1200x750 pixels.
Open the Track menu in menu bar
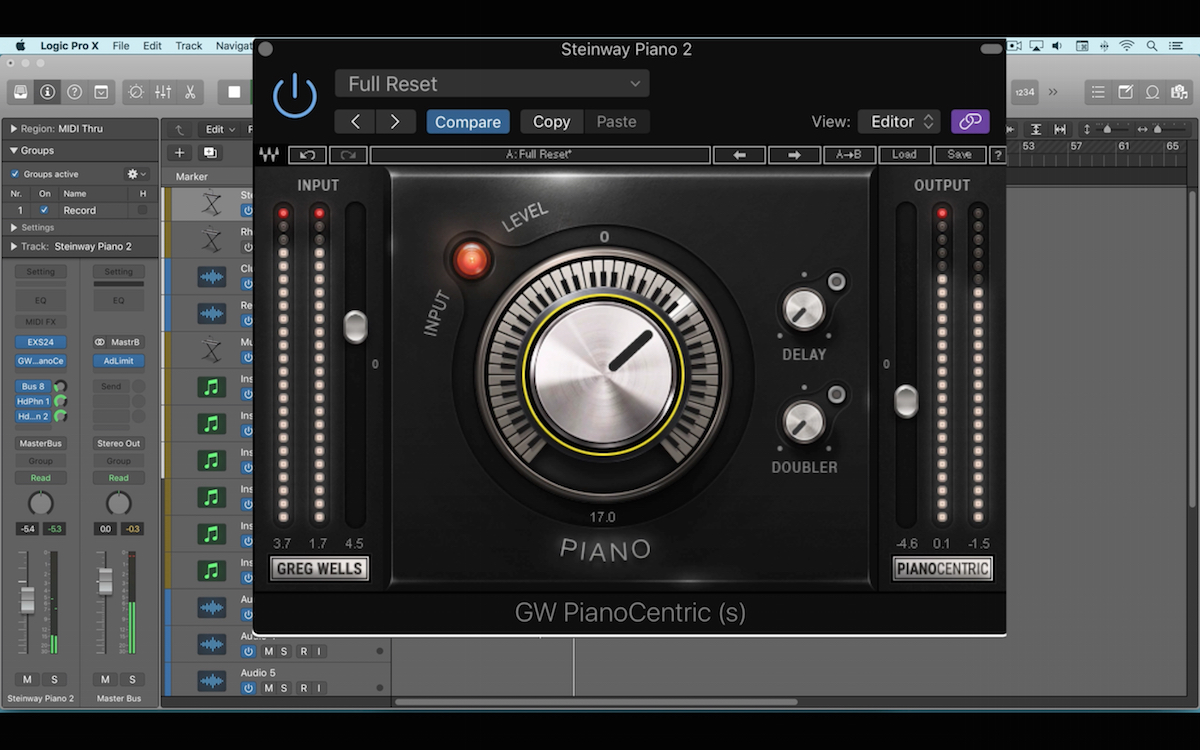(x=188, y=44)
